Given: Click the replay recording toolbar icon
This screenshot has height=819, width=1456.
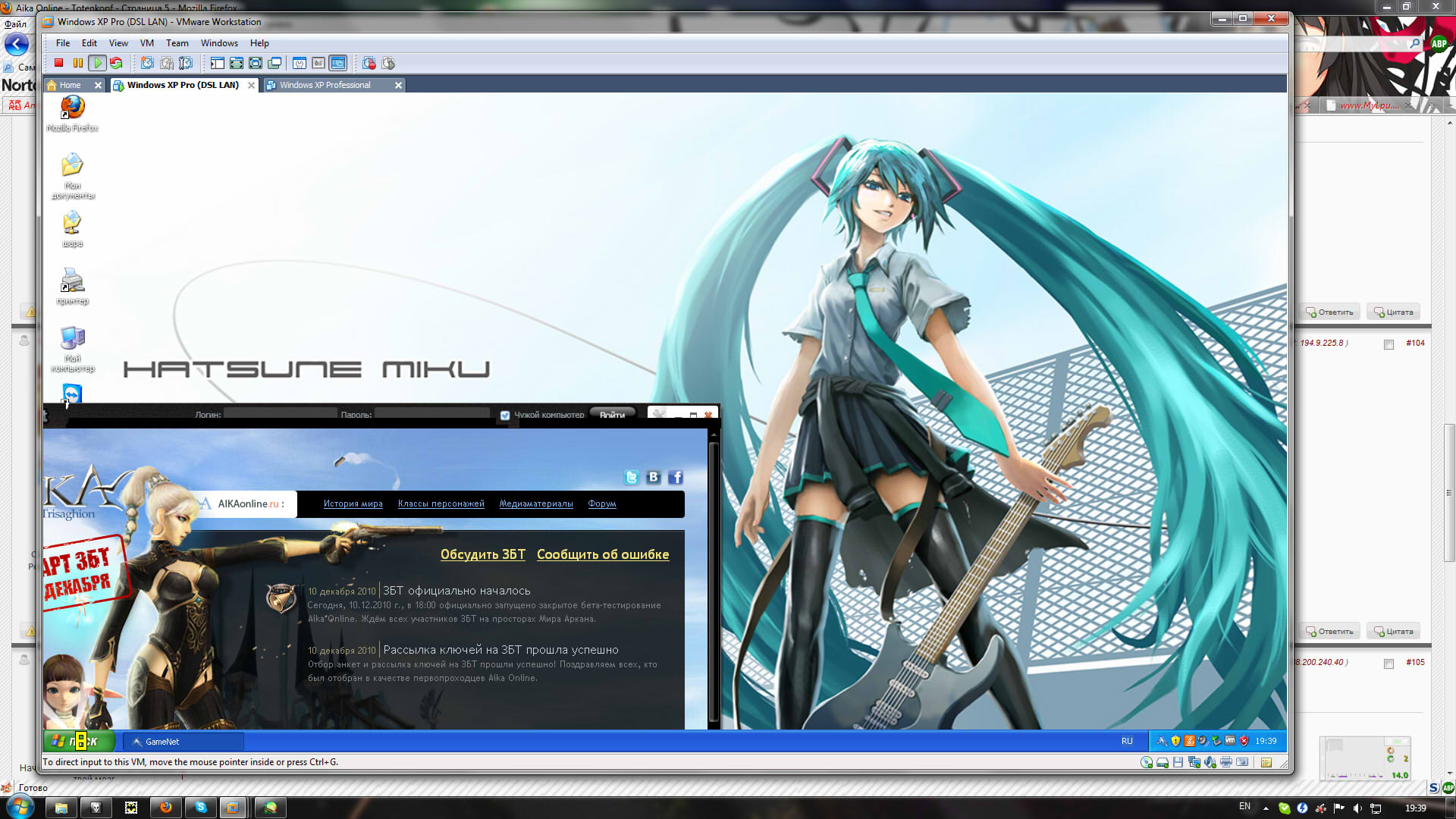Looking at the screenshot, I should [388, 64].
